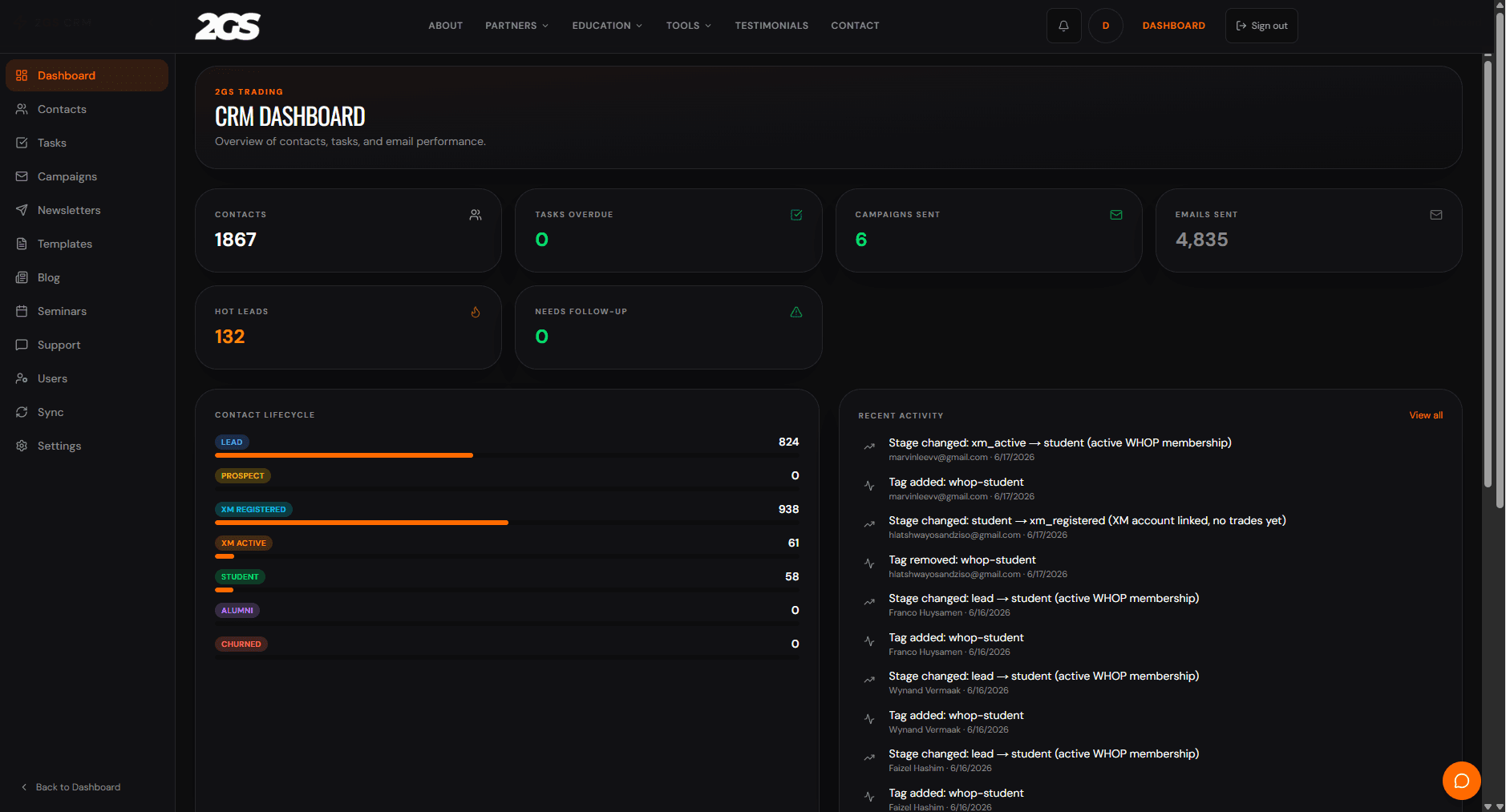Image resolution: width=1506 pixels, height=812 pixels.
Task: Click trend icon beside xm_active to student activity
Action: (x=868, y=446)
